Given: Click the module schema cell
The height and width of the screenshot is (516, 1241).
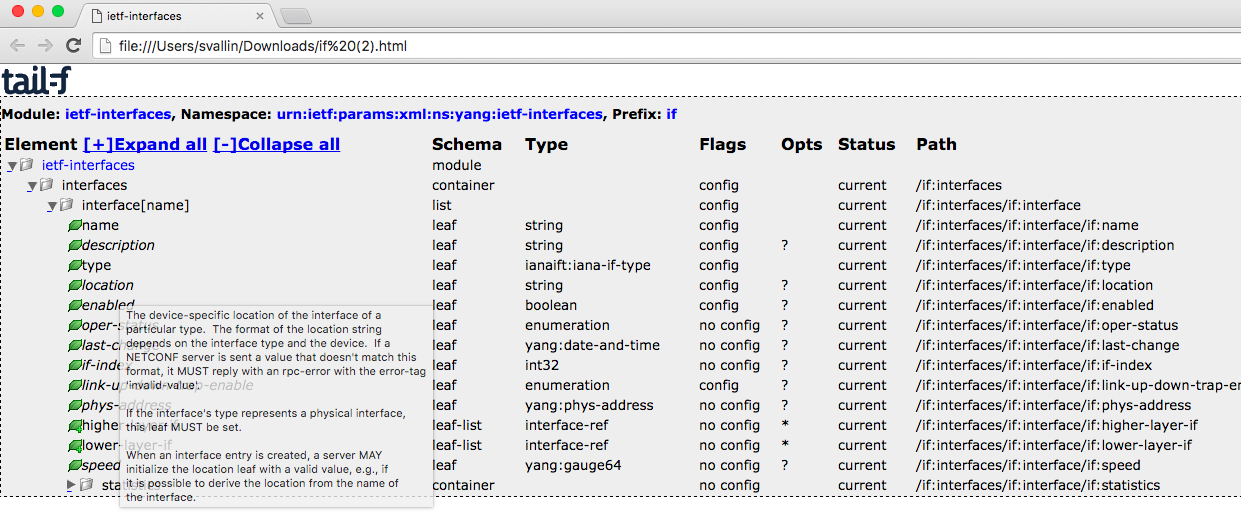Looking at the screenshot, I should [x=457, y=165].
